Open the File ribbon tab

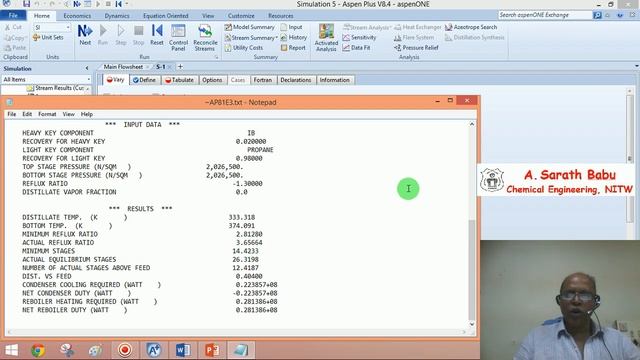[13, 16]
